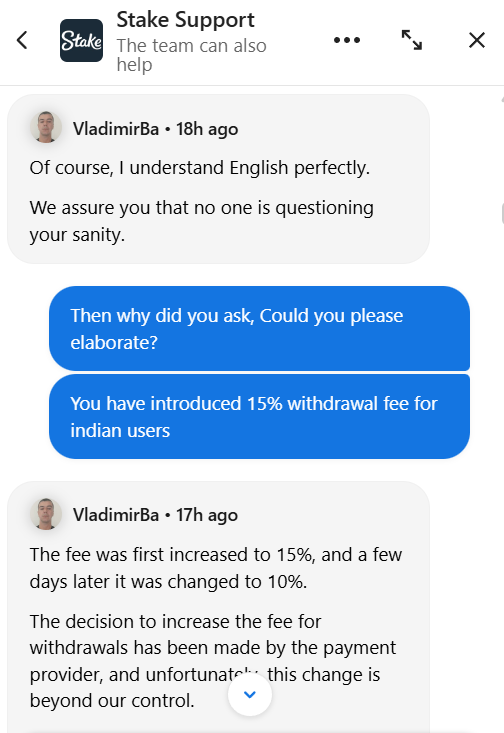
Task: Select the 'Then why did you ask' blue bubble
Action: tap(259, 329)
